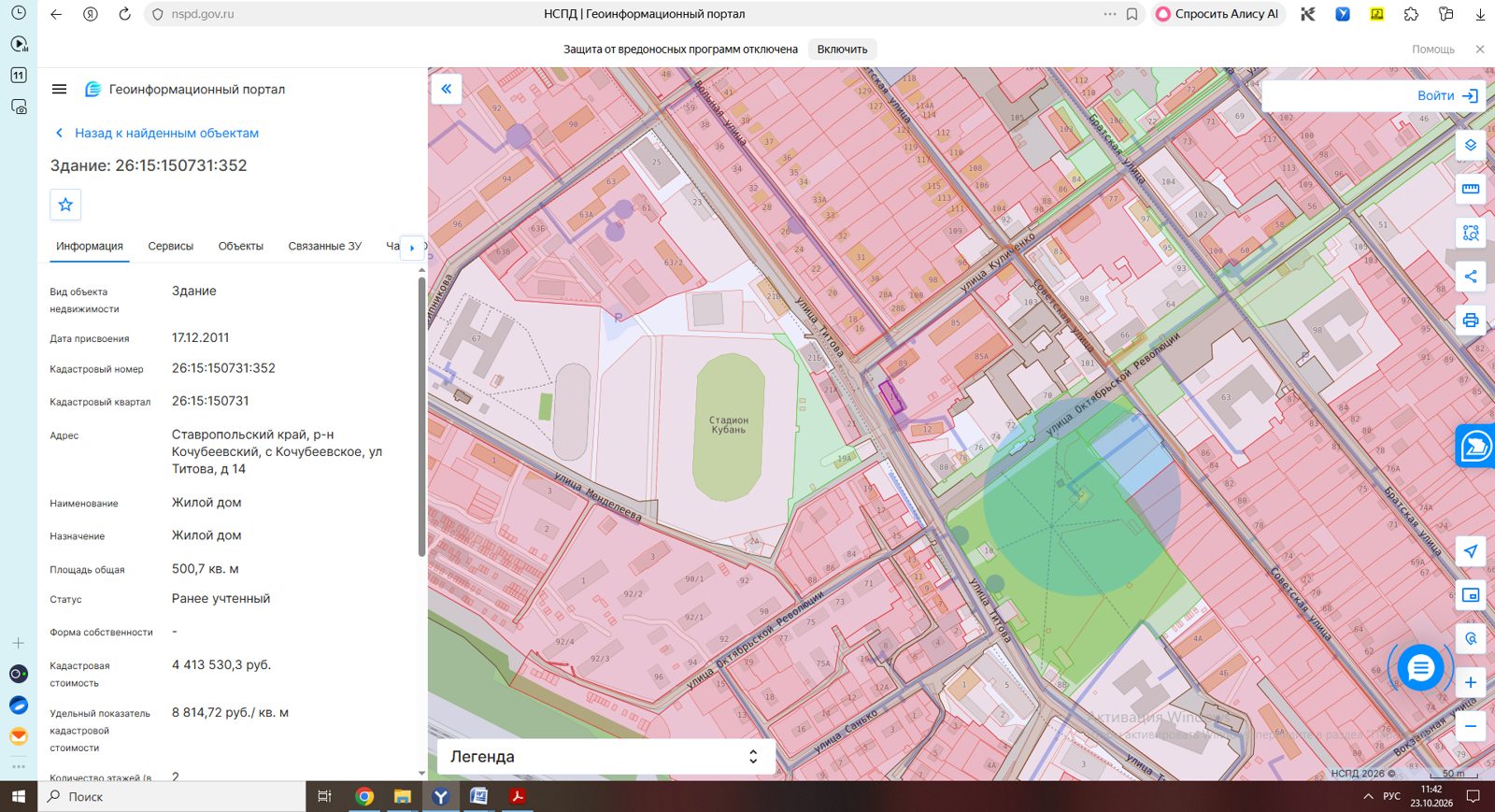
Task: Open the Объекты tab
Action: click(x=241, y=247)
